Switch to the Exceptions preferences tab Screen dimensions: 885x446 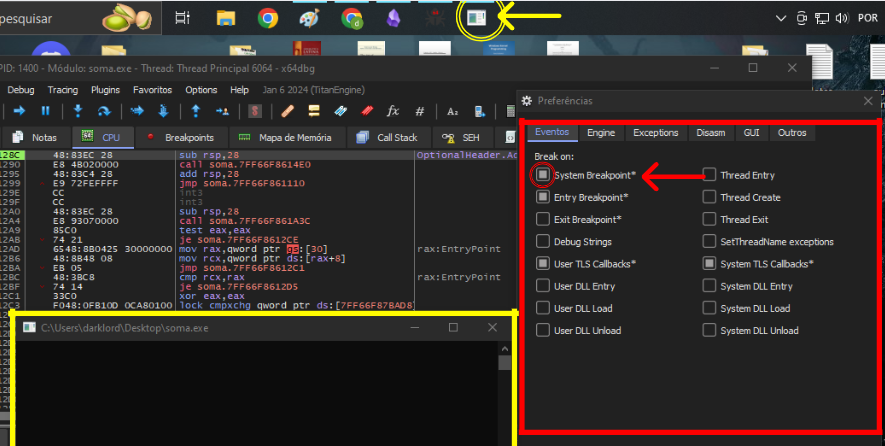tap(655, 133)
